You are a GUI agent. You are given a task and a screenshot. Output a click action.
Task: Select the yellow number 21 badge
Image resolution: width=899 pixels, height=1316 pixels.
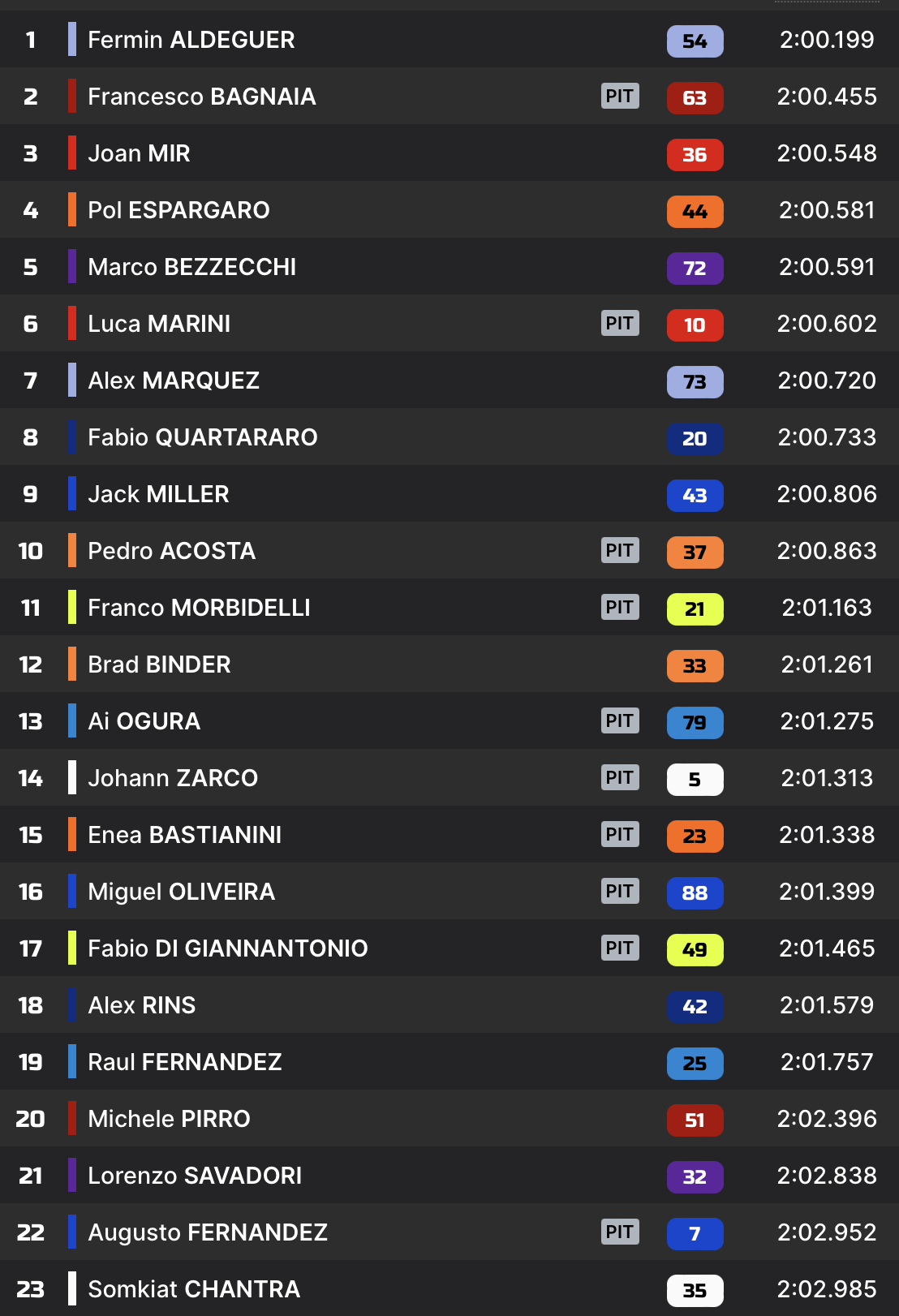point(695,609)
